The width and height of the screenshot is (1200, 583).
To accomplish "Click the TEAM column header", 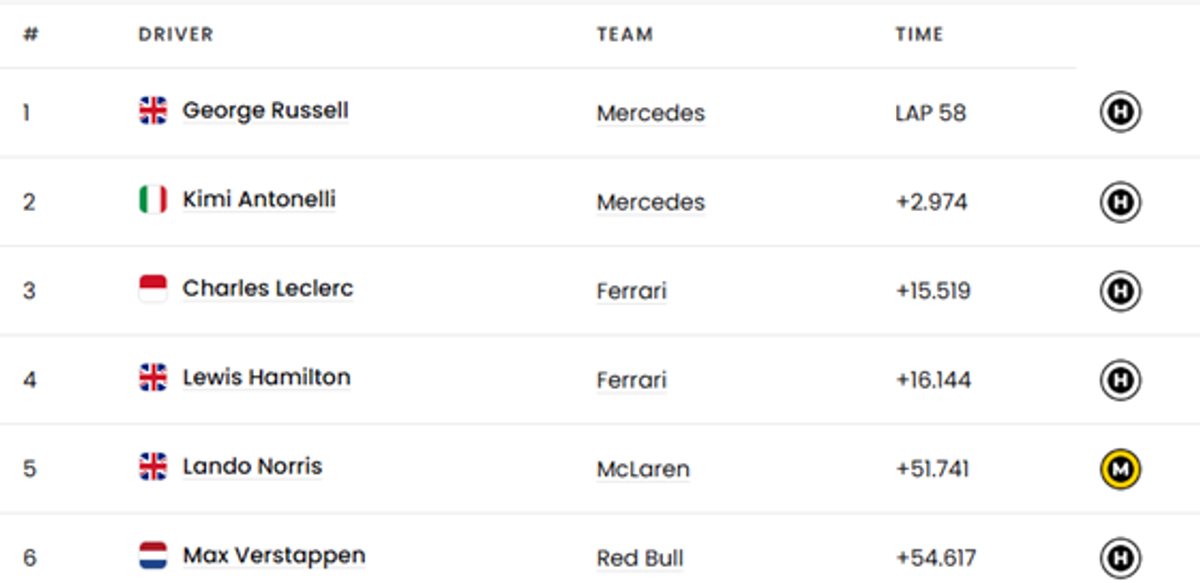I will click(x=625, y=34).
